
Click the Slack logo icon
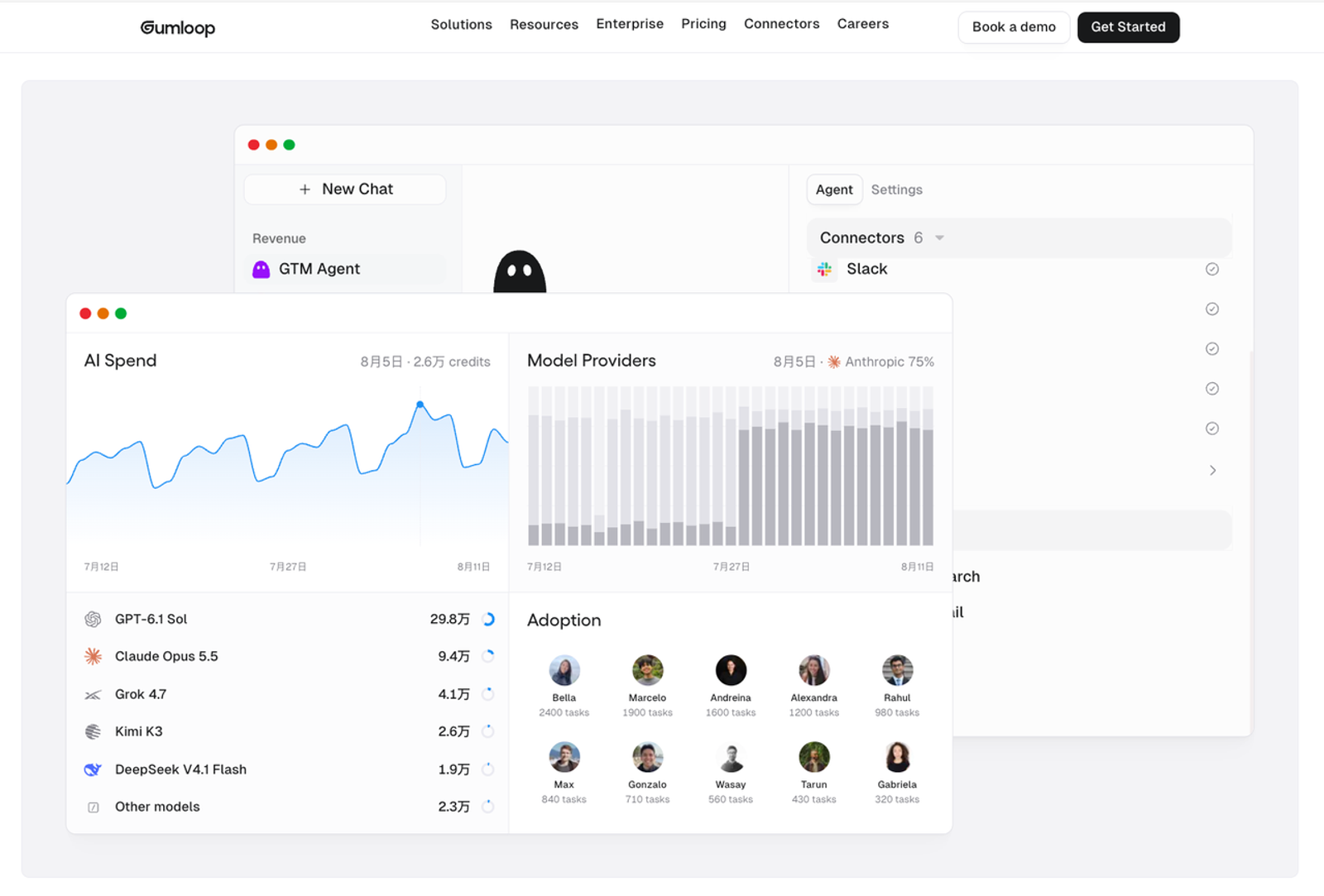coord(824,269)
